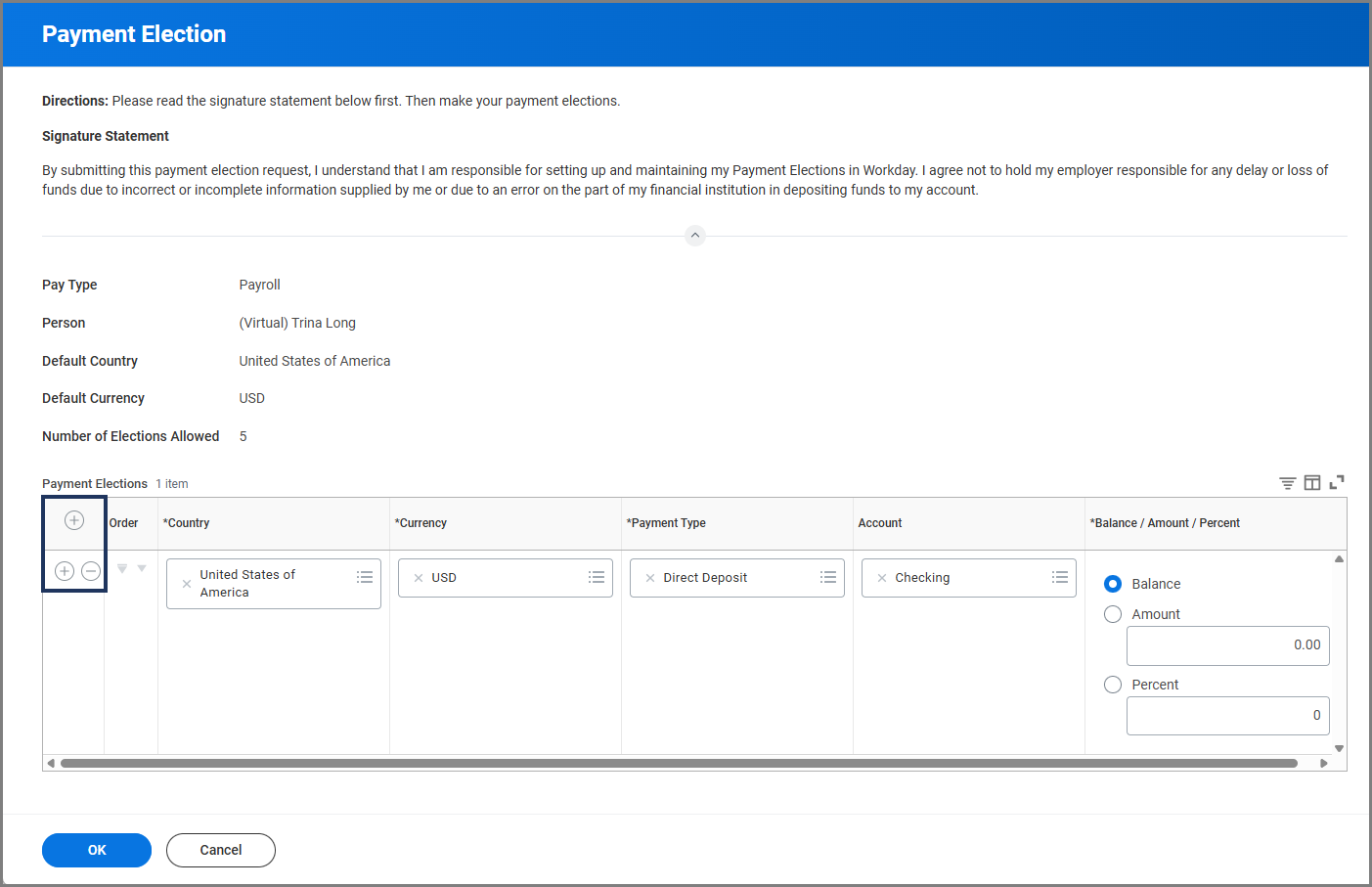Screen dimensions: 1372x887
Task: Choose the Percent radio option
Action: point(1113,685)
